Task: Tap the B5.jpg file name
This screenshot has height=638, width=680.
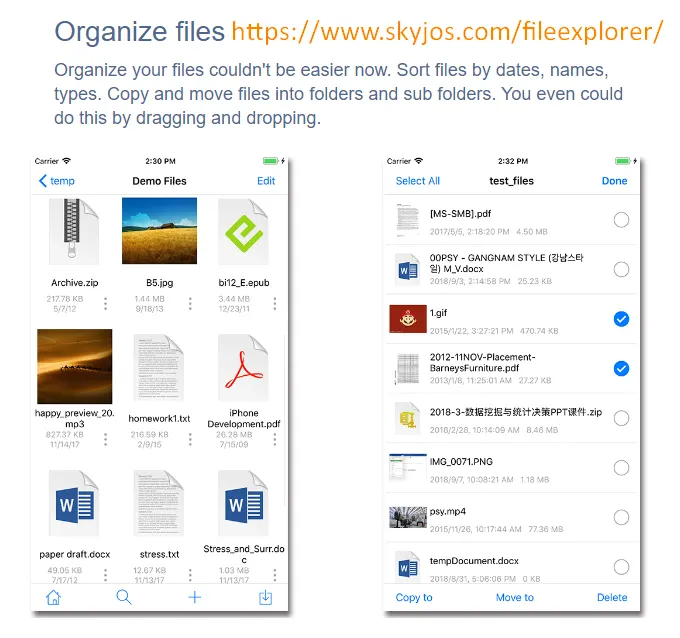Action: pyautogui.click(x=160, y=283)
